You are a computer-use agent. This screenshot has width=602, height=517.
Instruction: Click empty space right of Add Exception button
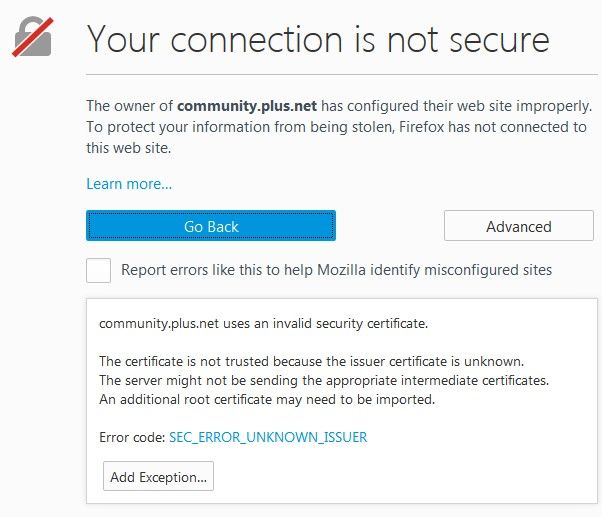400,477
